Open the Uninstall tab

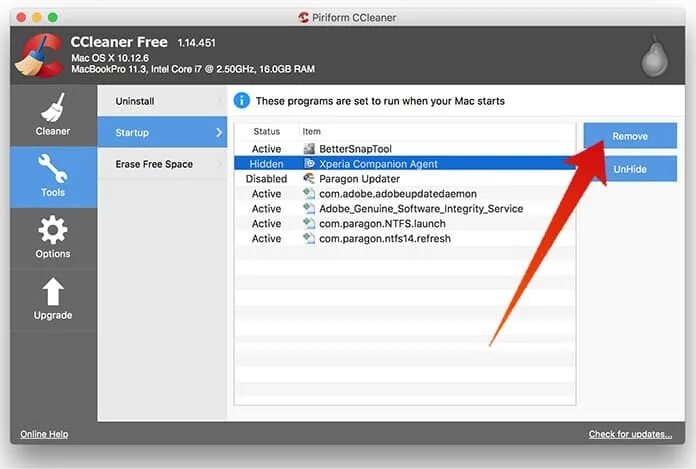tap(162, 101)
